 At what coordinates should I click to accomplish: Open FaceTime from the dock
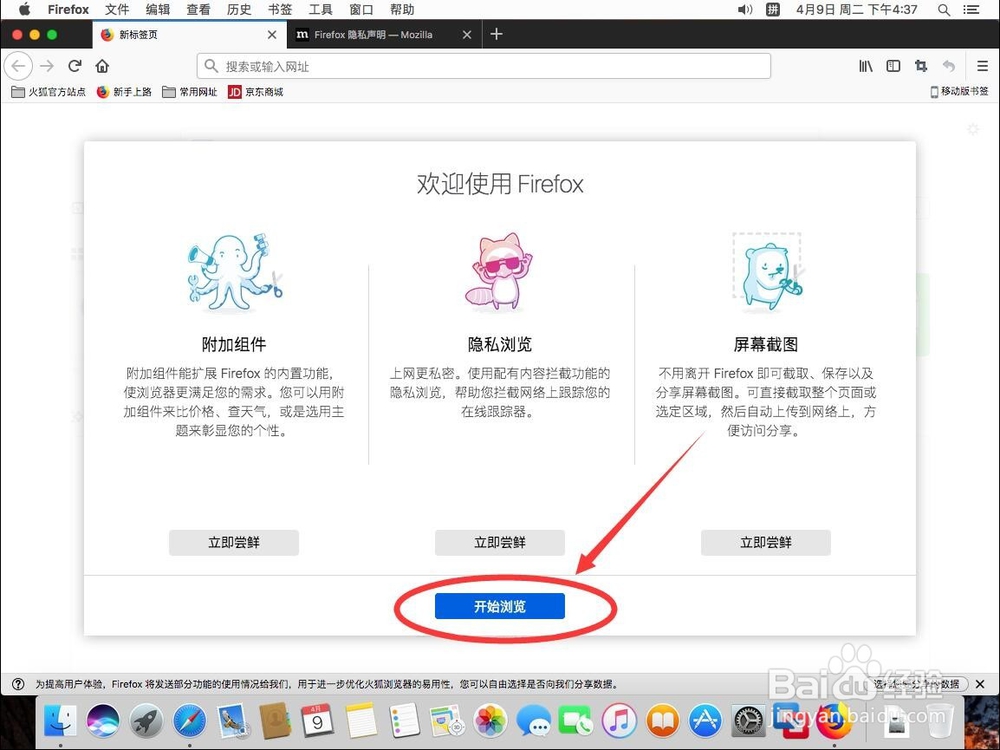click(576, 721)
